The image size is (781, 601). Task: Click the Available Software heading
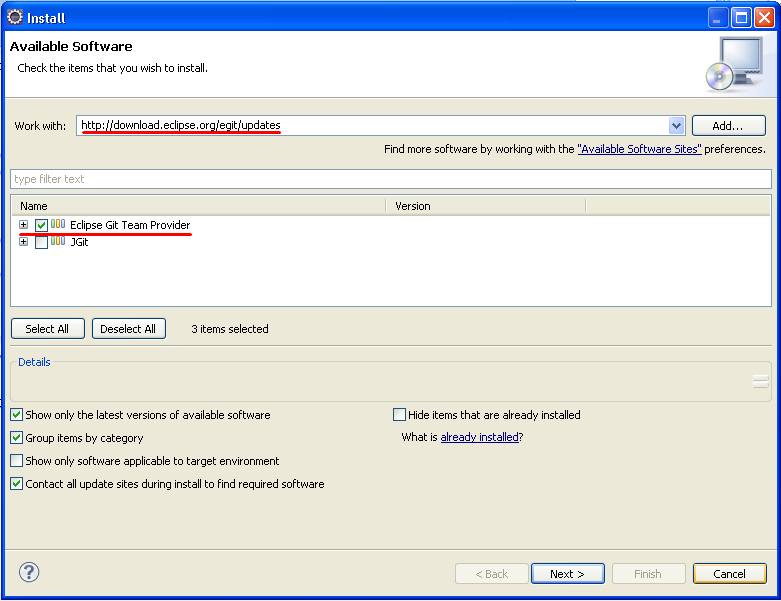click(71, 46)
